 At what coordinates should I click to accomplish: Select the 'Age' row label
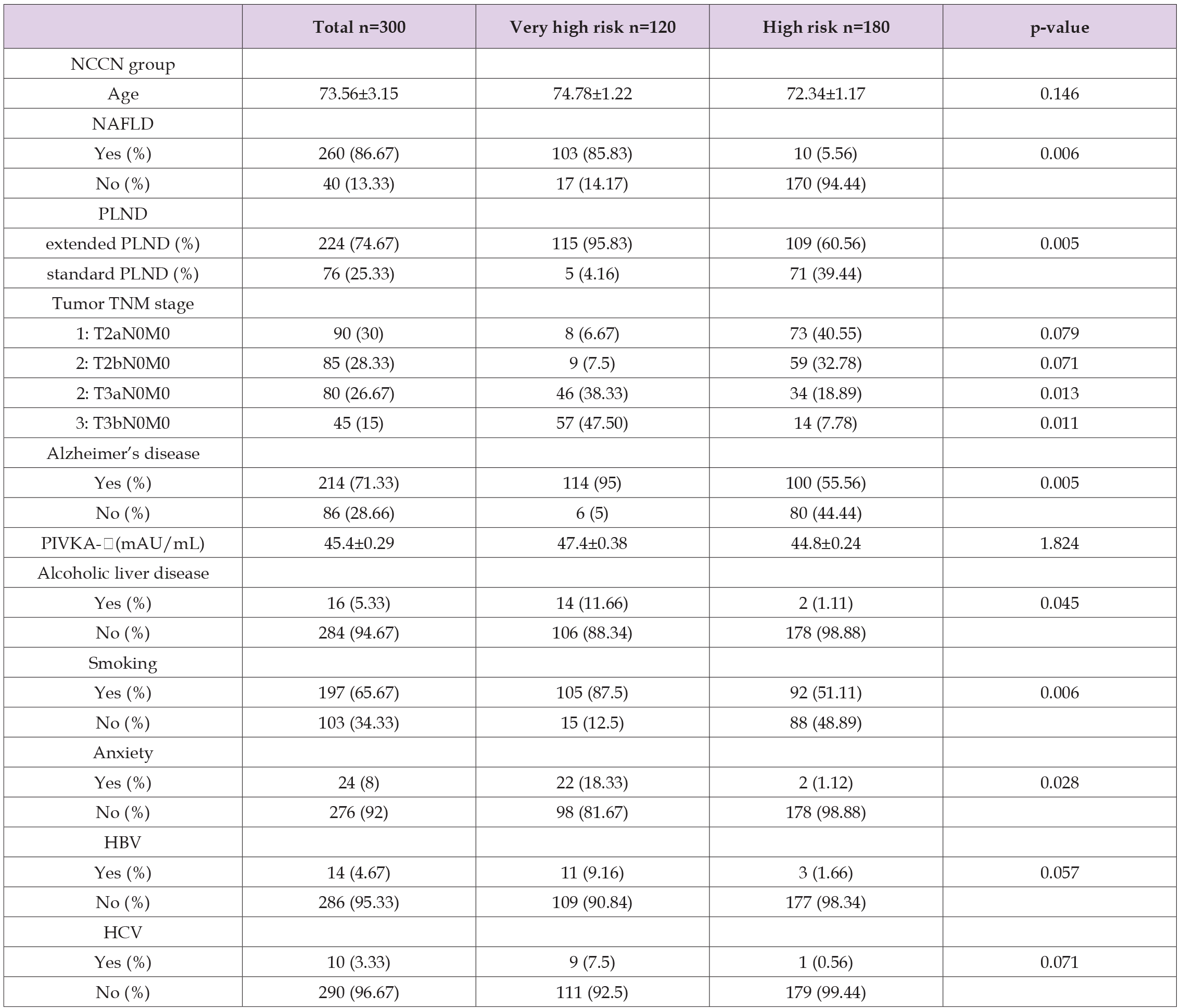[122, 94]
